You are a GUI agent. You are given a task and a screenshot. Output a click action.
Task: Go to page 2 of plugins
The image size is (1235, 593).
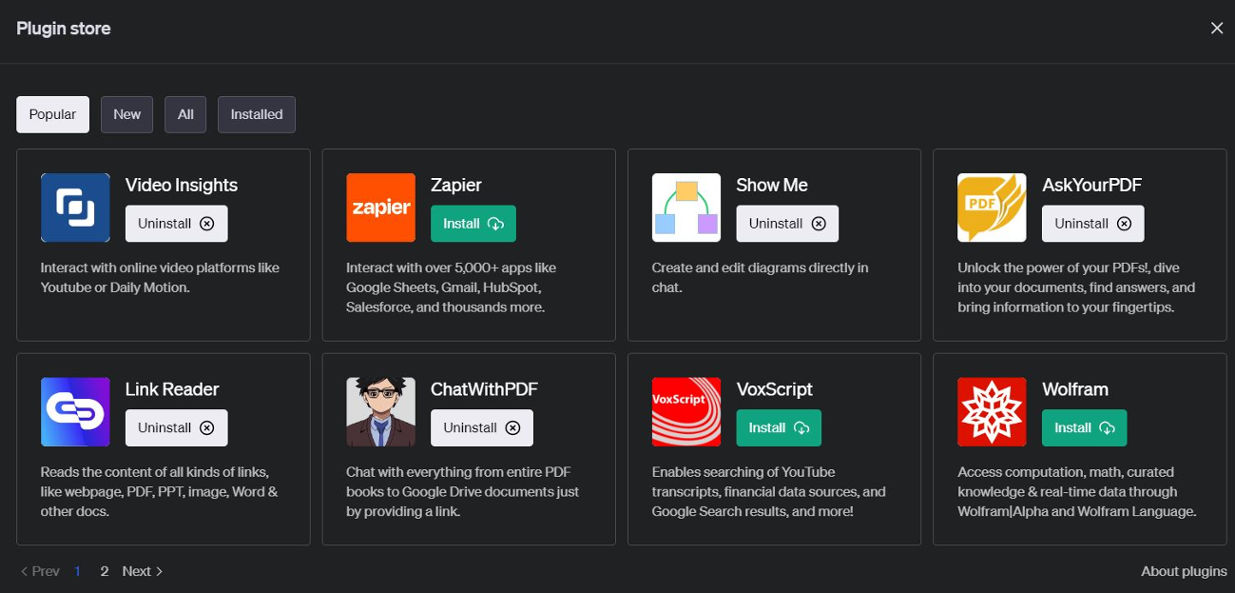click(x=104, y=571)
